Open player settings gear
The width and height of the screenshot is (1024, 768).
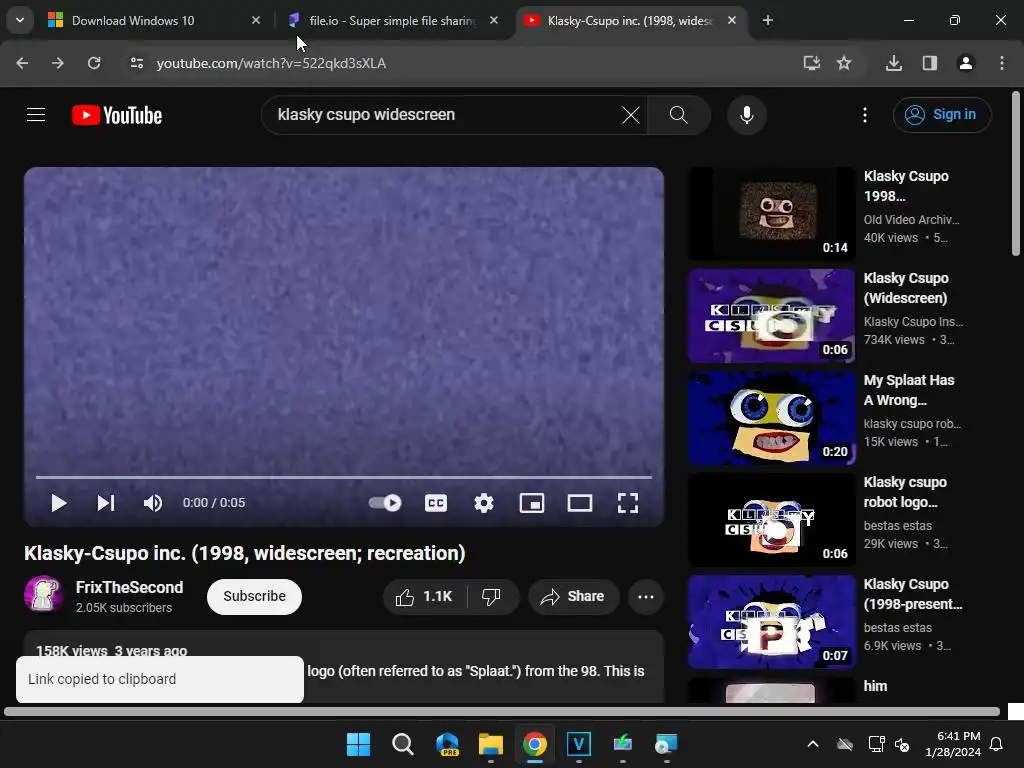[484, 503]
